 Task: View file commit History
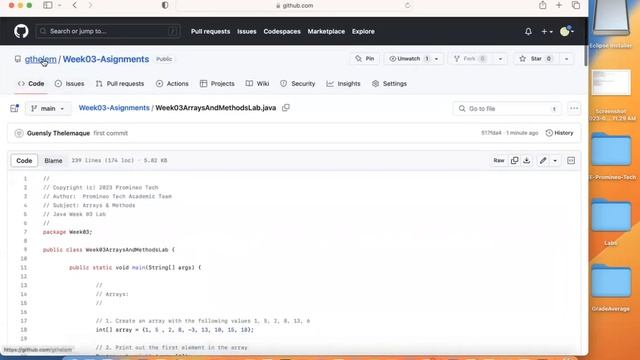pos(560,133)
